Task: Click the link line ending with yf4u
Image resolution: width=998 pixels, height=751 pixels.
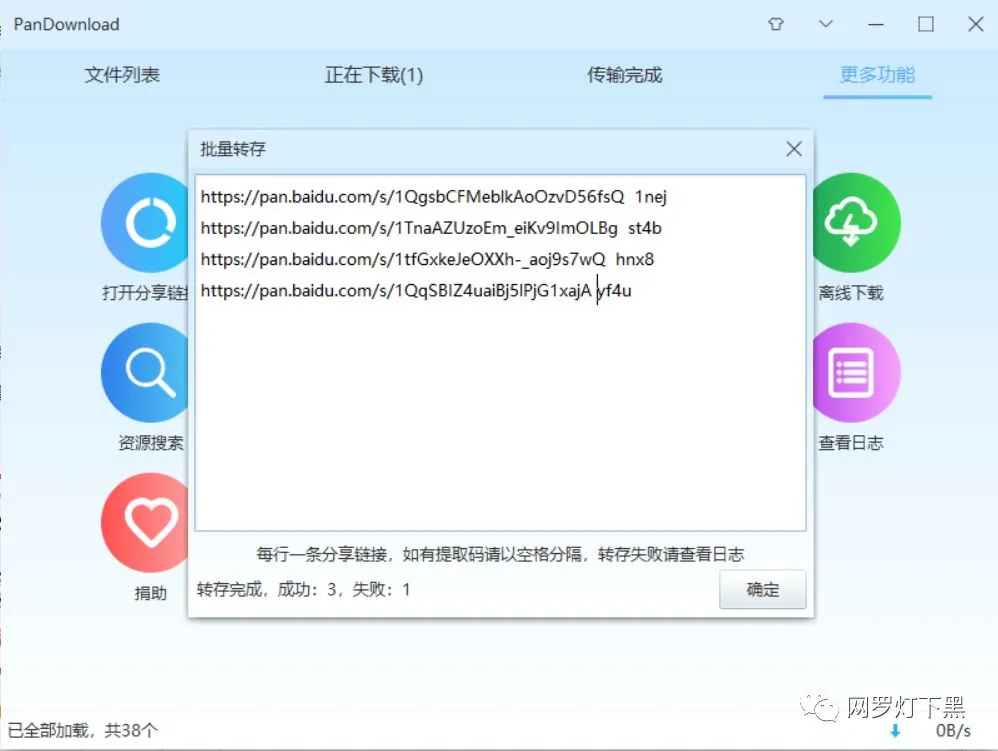Action: [x=416, y=290]
